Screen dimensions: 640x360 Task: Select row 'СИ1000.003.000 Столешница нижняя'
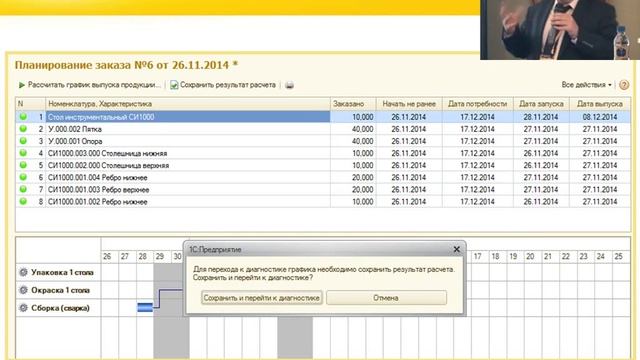coord(323,153)
